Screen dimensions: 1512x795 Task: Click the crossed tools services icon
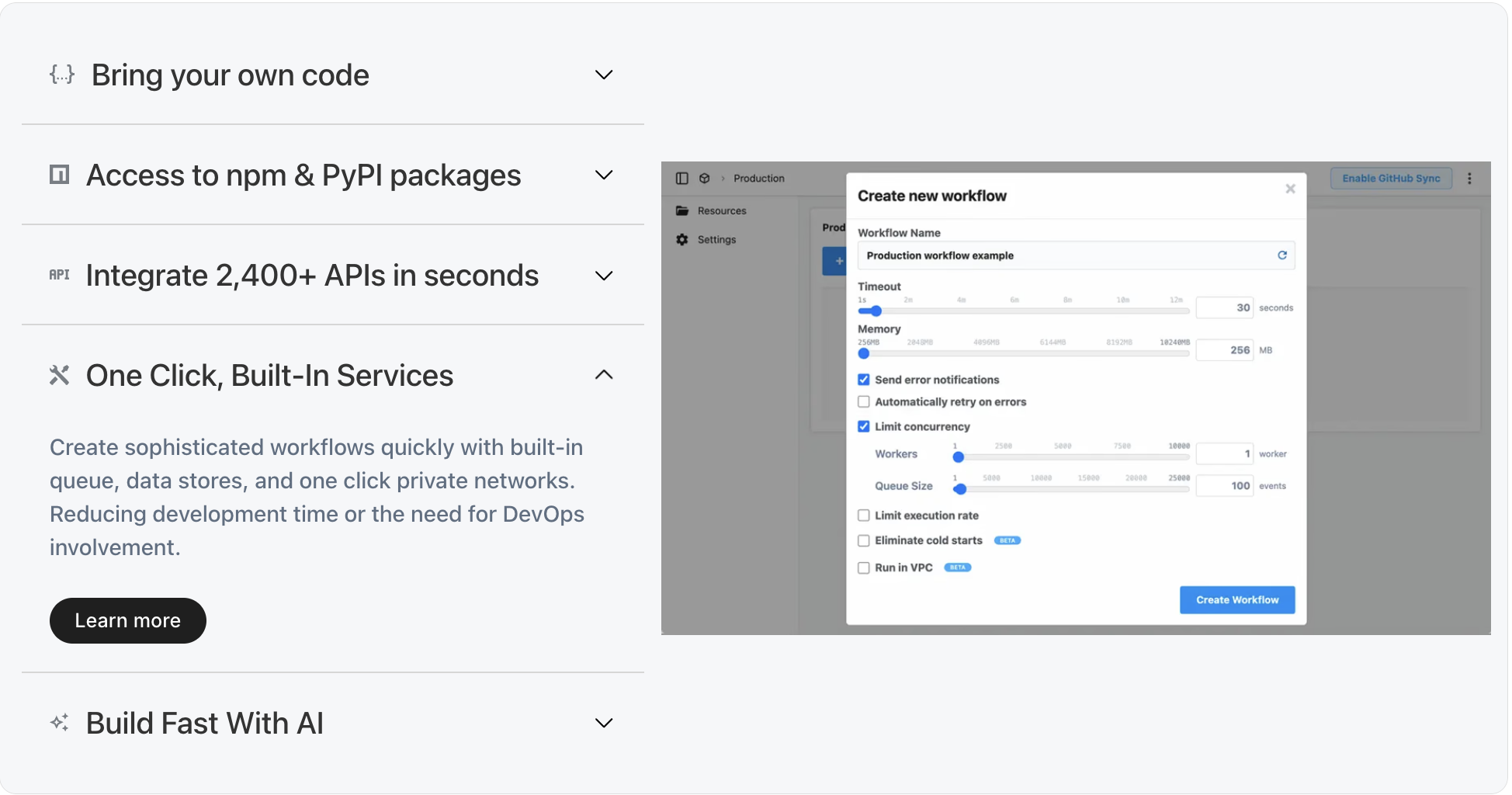(60, 375)
